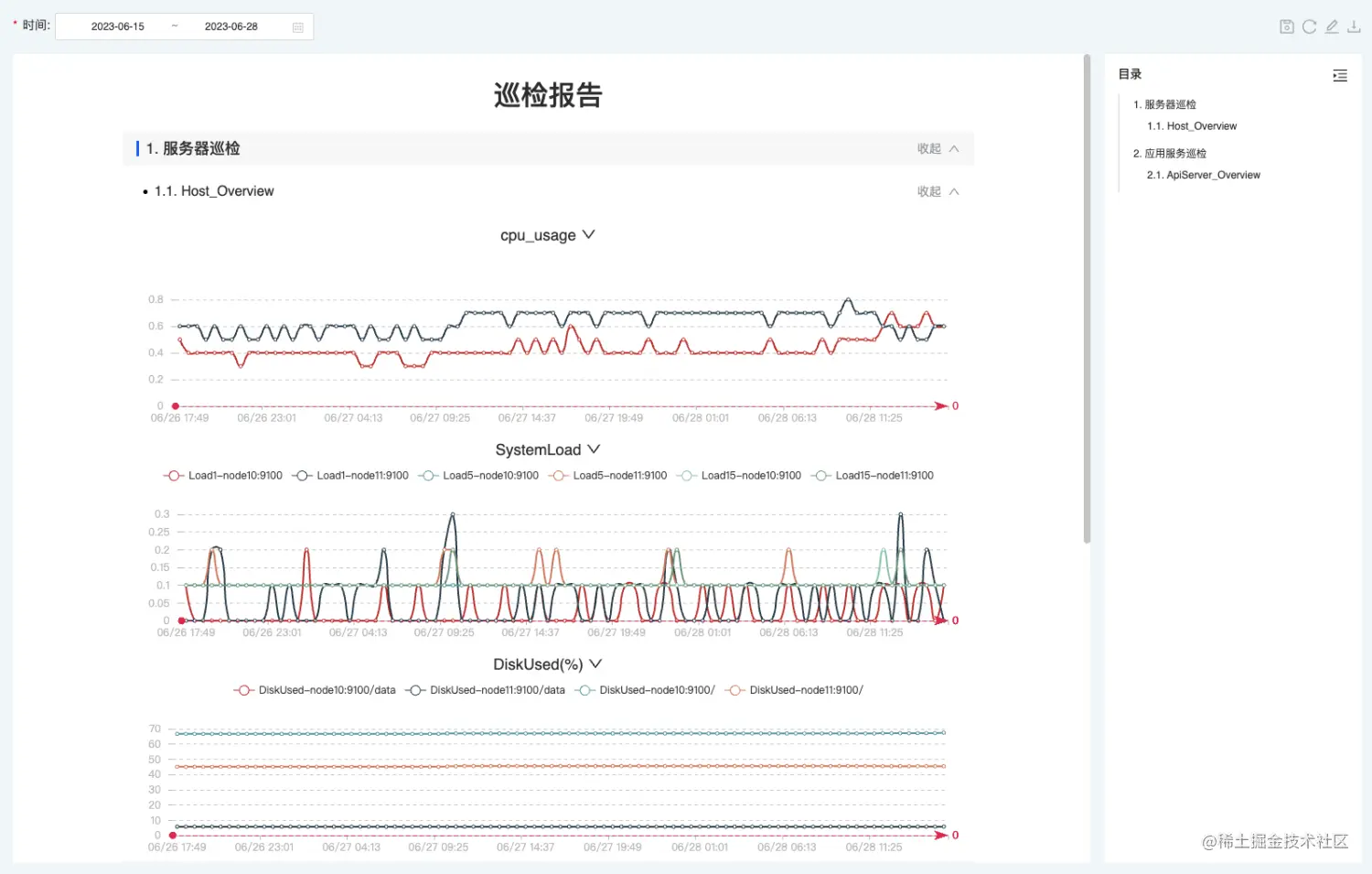The image size is (1372, 874).
Task: Open the calendar icon in date range field
Action: click(x=297, y=27)
